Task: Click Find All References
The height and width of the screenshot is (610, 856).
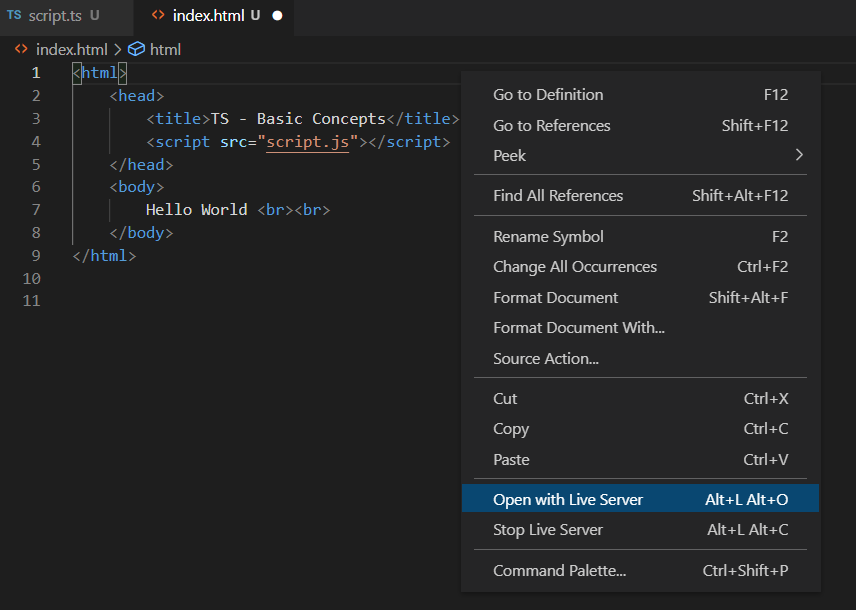Action: click(558, 196)
